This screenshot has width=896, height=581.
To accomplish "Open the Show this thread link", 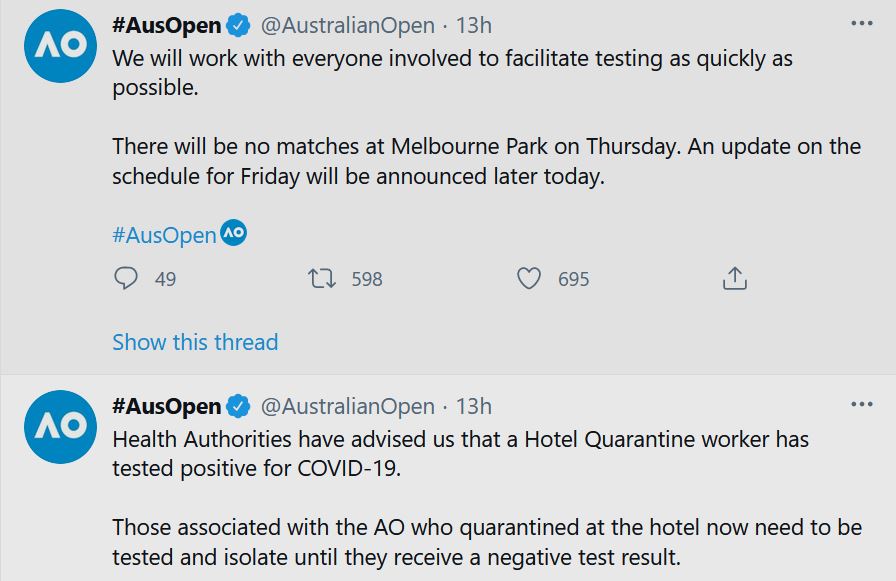I will [x=195, y=342].
